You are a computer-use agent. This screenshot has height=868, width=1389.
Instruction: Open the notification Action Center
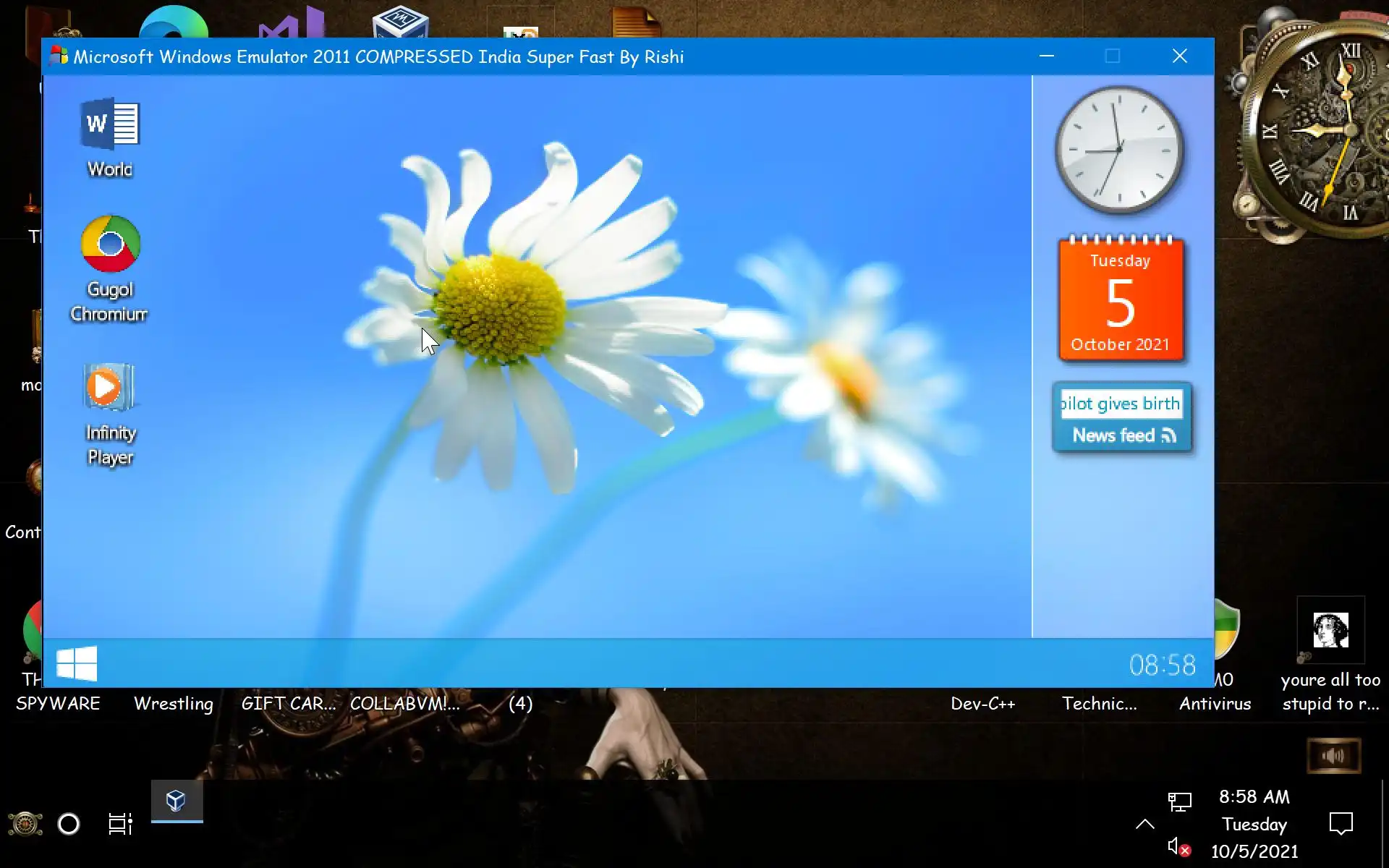tap(1341, 824)
